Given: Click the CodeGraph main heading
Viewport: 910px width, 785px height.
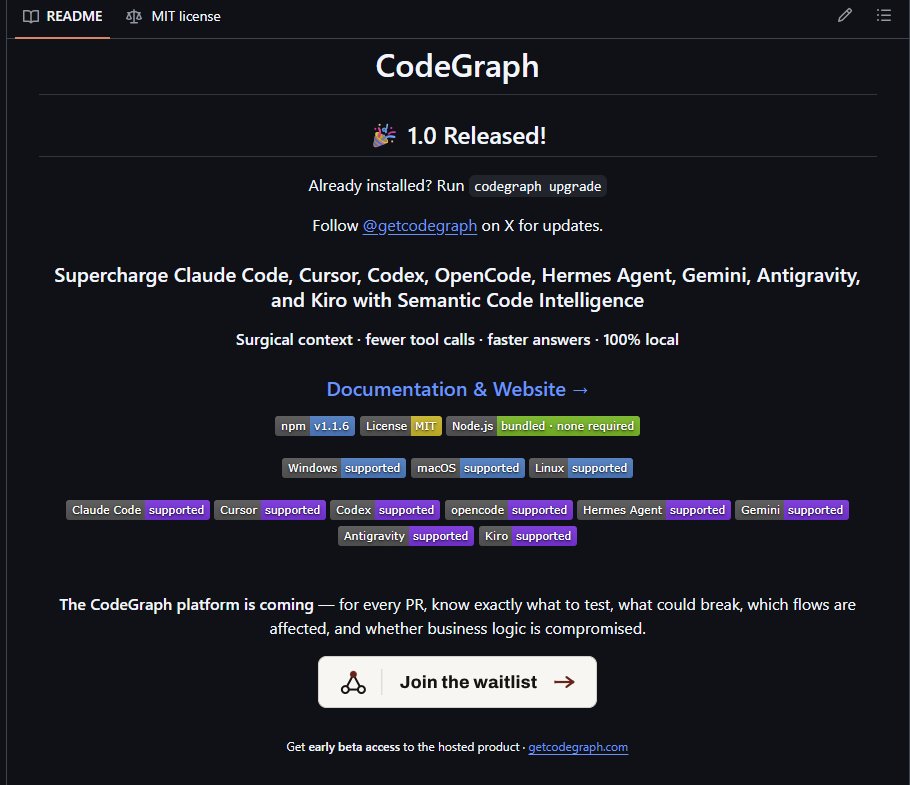Looking at the screenshot, I should [457, 66].
